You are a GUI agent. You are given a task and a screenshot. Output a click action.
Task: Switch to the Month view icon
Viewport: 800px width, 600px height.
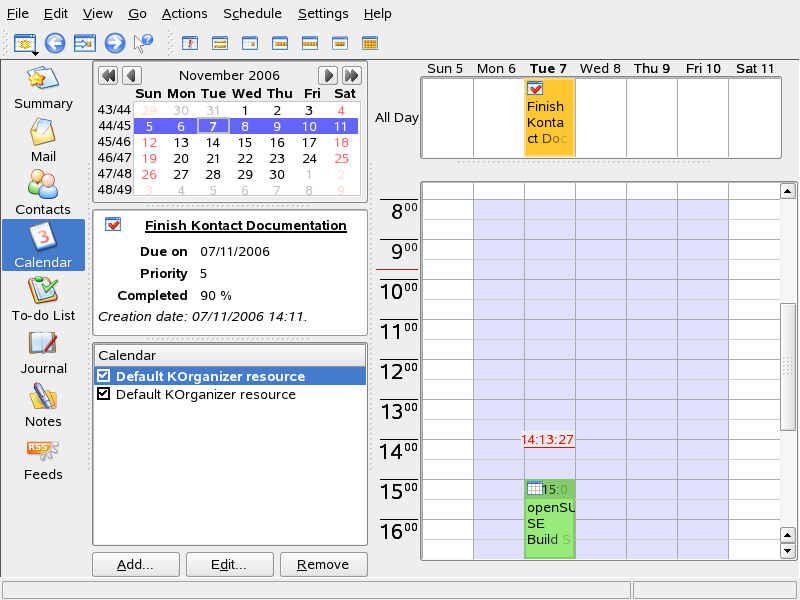pos(370,43)
